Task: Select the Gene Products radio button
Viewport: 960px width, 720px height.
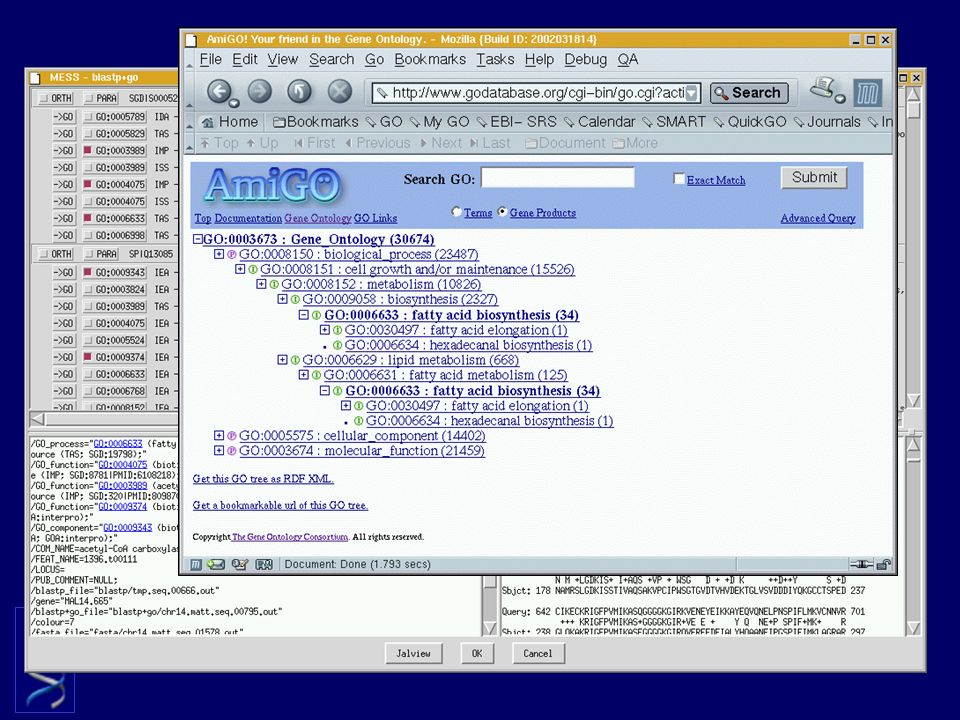Action: pos(502,212)
